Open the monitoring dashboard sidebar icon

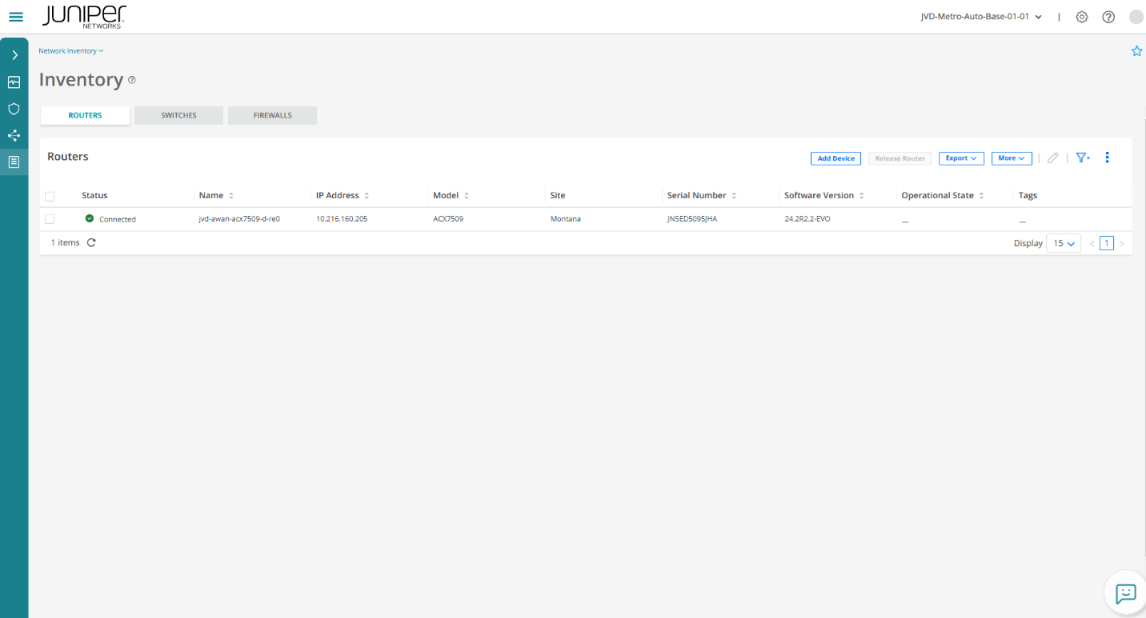[14, 83]
